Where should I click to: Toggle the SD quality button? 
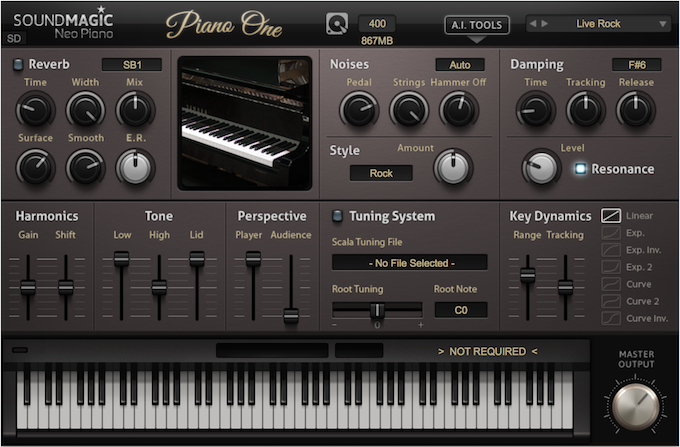pos(14,38)
